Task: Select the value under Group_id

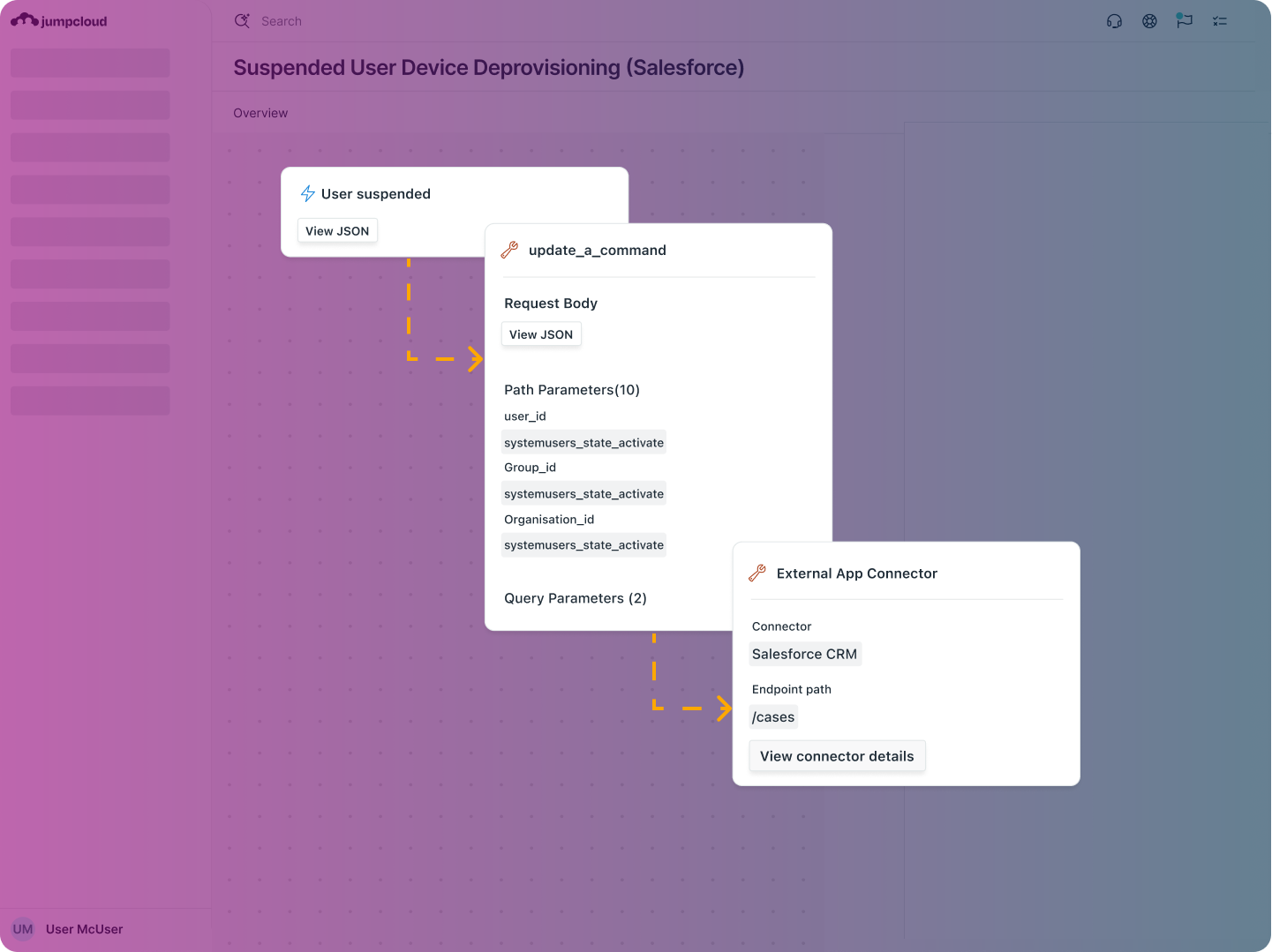Action: (x=583, y=493)
